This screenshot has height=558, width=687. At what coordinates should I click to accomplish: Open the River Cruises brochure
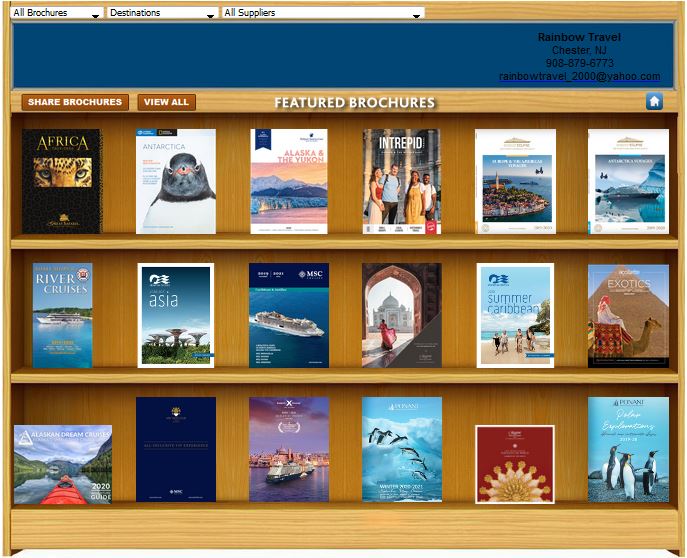tap(62, 315)
